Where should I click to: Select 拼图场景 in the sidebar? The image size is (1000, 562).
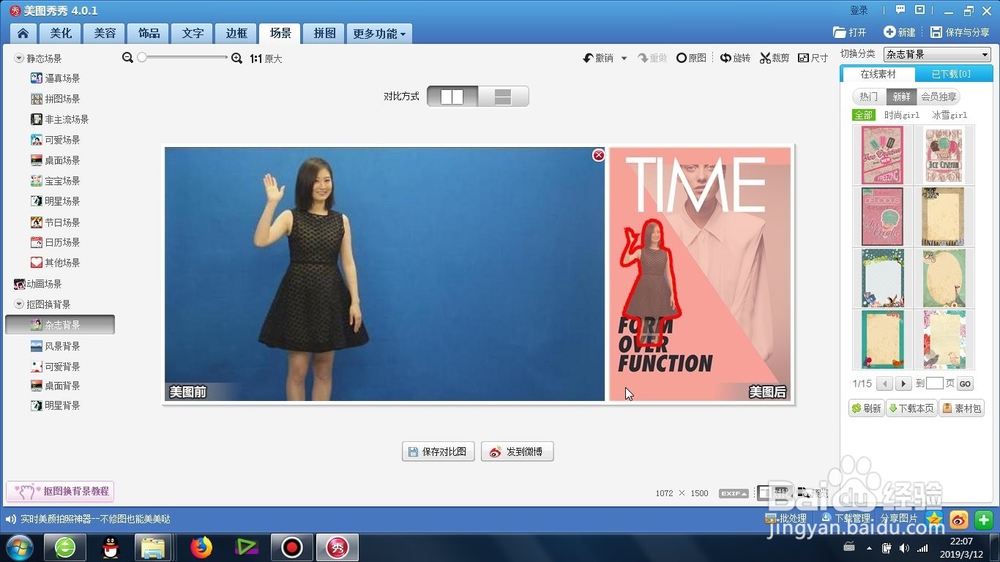tap(55, 99)
